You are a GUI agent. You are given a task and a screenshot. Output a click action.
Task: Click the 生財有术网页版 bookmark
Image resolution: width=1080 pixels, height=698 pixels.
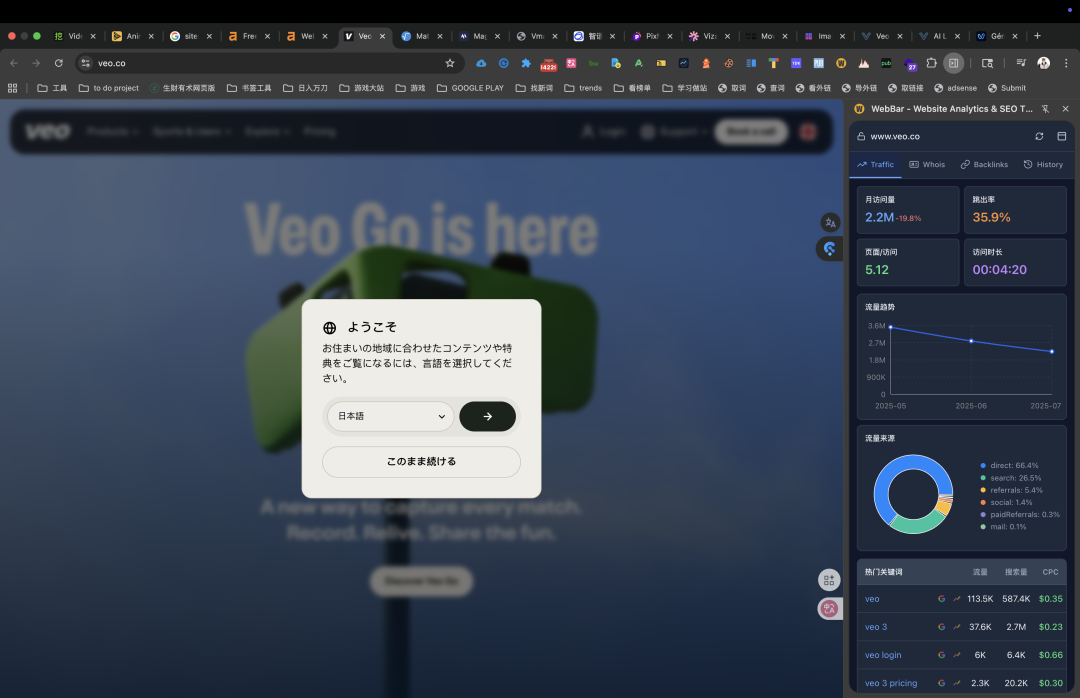(183, 88)
